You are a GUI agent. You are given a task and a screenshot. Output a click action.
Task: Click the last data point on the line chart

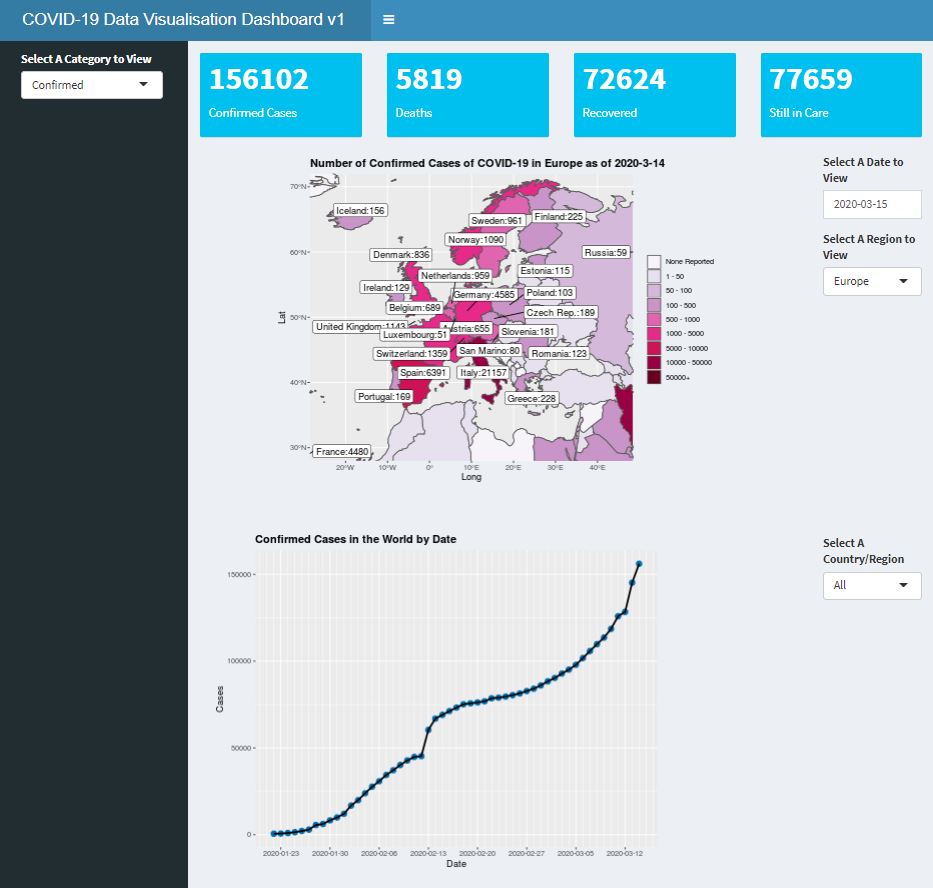[639, 563]
